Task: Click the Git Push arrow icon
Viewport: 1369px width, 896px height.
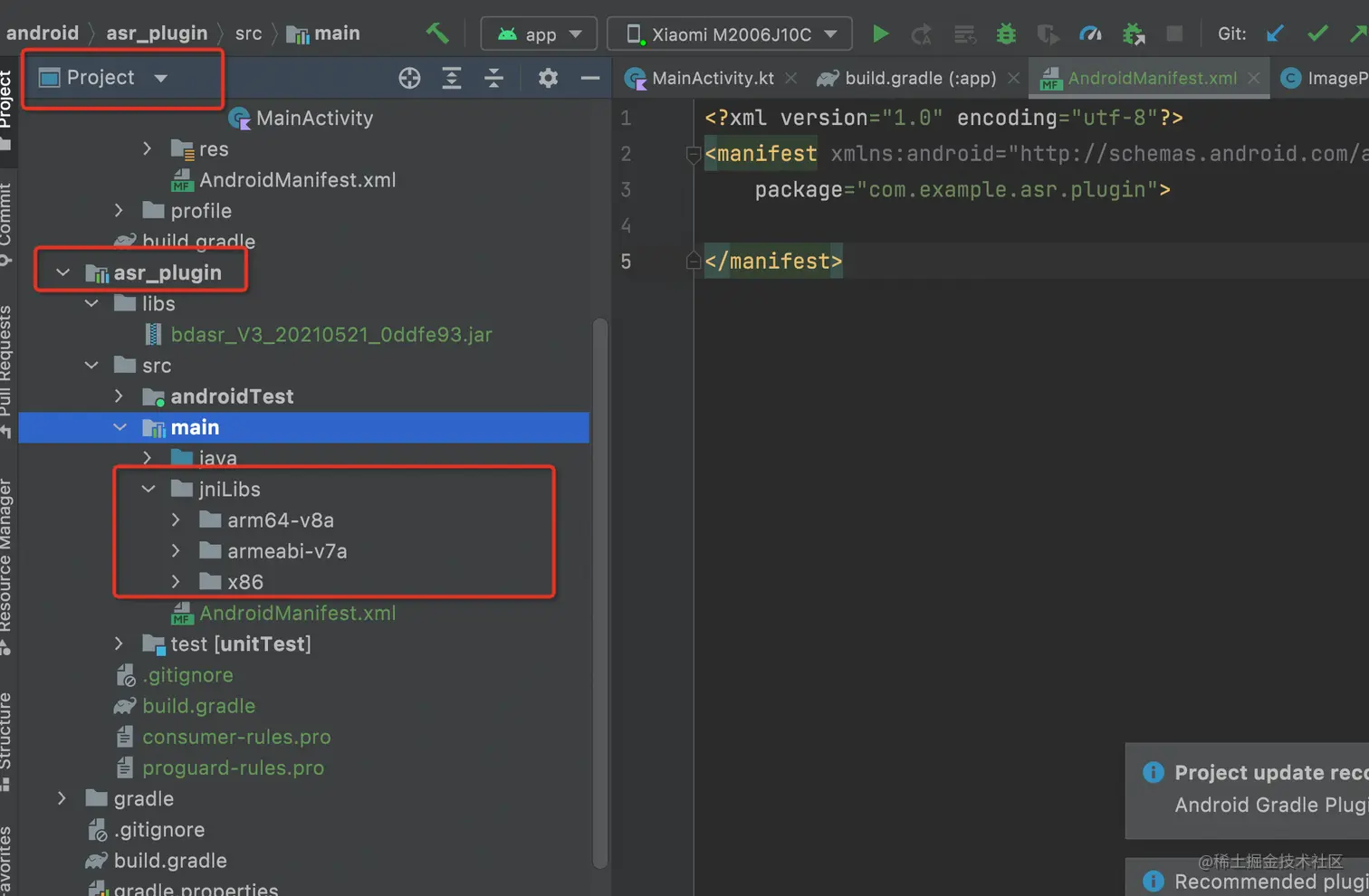Action: pyautogui.click(x=1358, y=33)
